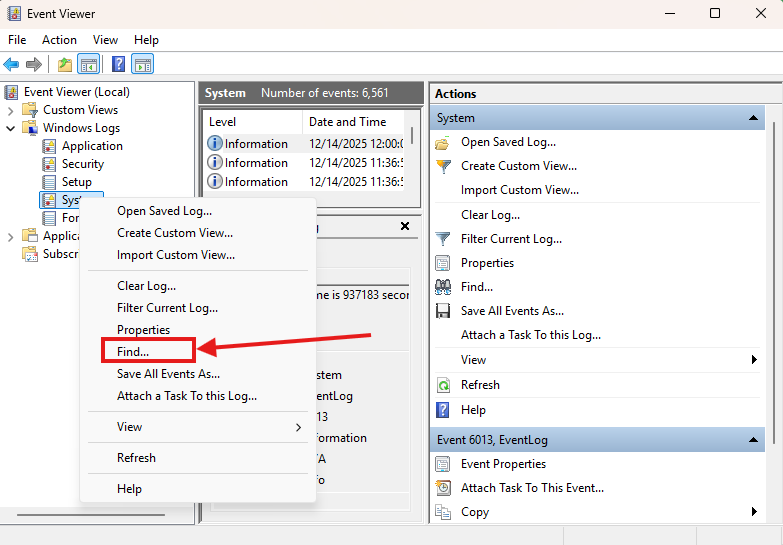Image resolution: width=783 pixels, height=545 pixels.
Task: Select the Setup log tree item
Action: pos(76,182)
